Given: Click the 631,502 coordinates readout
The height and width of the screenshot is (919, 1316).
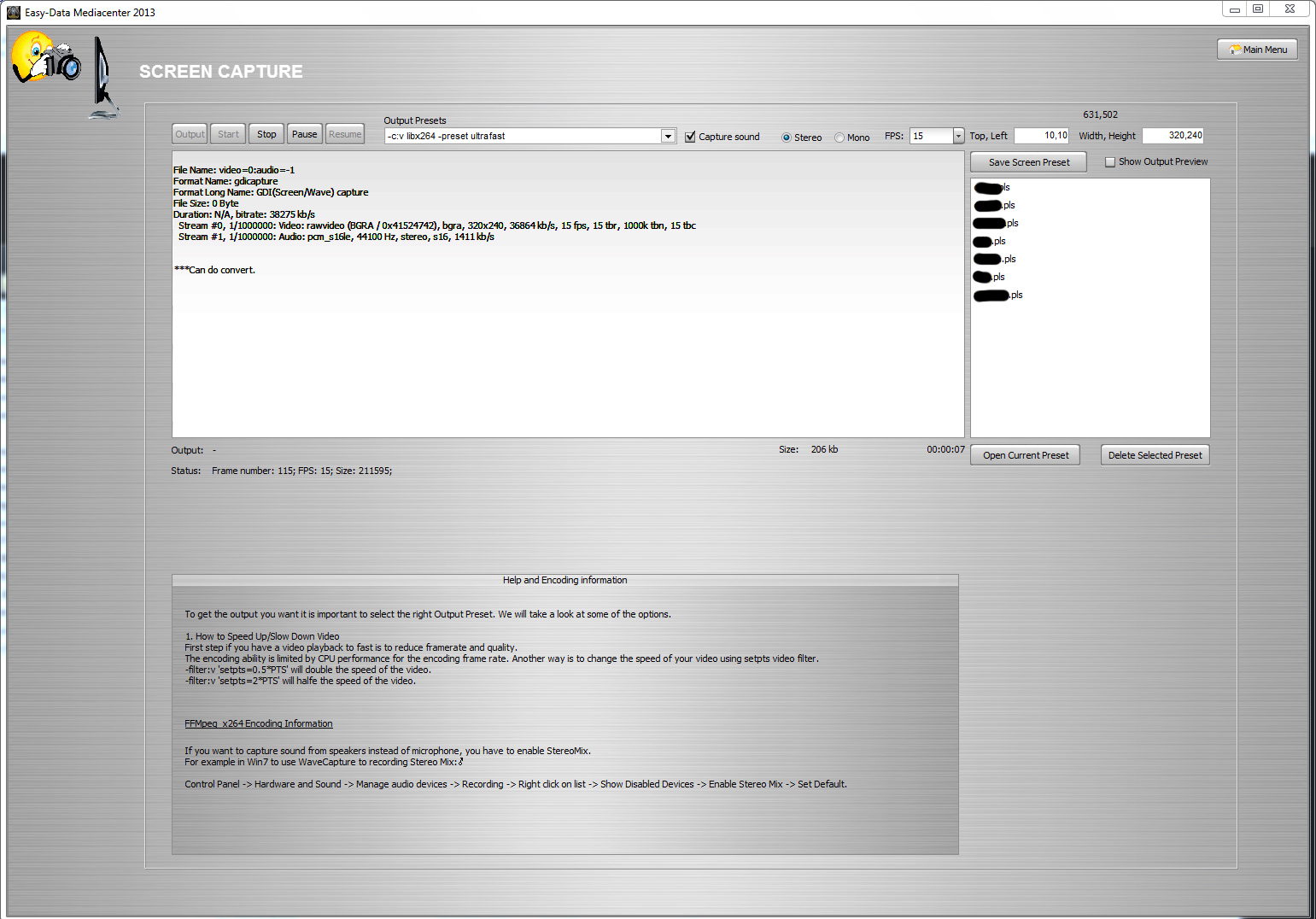Looking at the screenshot, I should pos(1100,114).
